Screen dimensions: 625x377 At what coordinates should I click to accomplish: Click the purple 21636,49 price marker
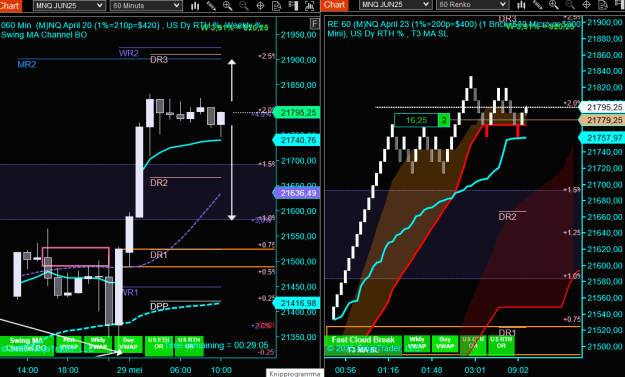click(x=297, y=193)
